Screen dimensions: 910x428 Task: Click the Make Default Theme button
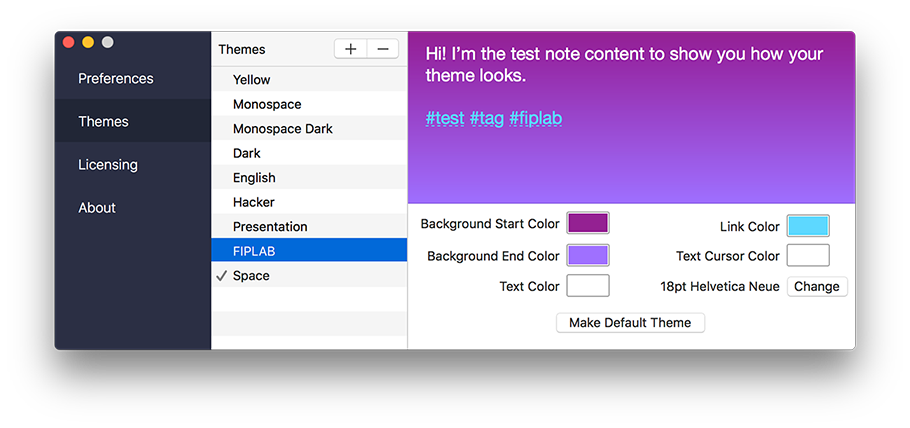coord(630,323)
